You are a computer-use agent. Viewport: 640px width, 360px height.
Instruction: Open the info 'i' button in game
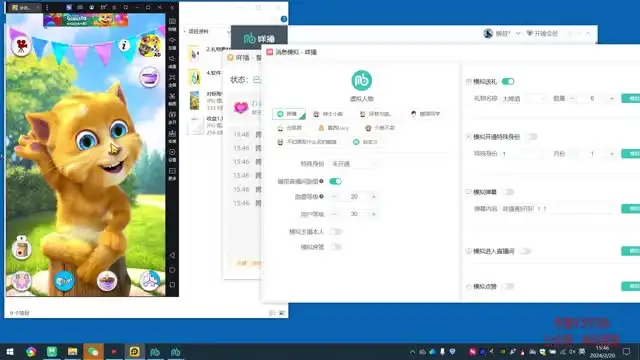[124, 45]
